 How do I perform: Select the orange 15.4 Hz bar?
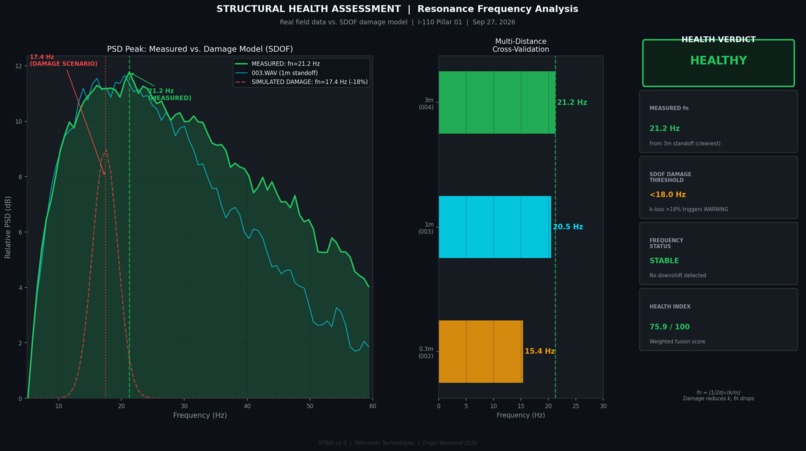pyautogui.click(x=481, y=351)
